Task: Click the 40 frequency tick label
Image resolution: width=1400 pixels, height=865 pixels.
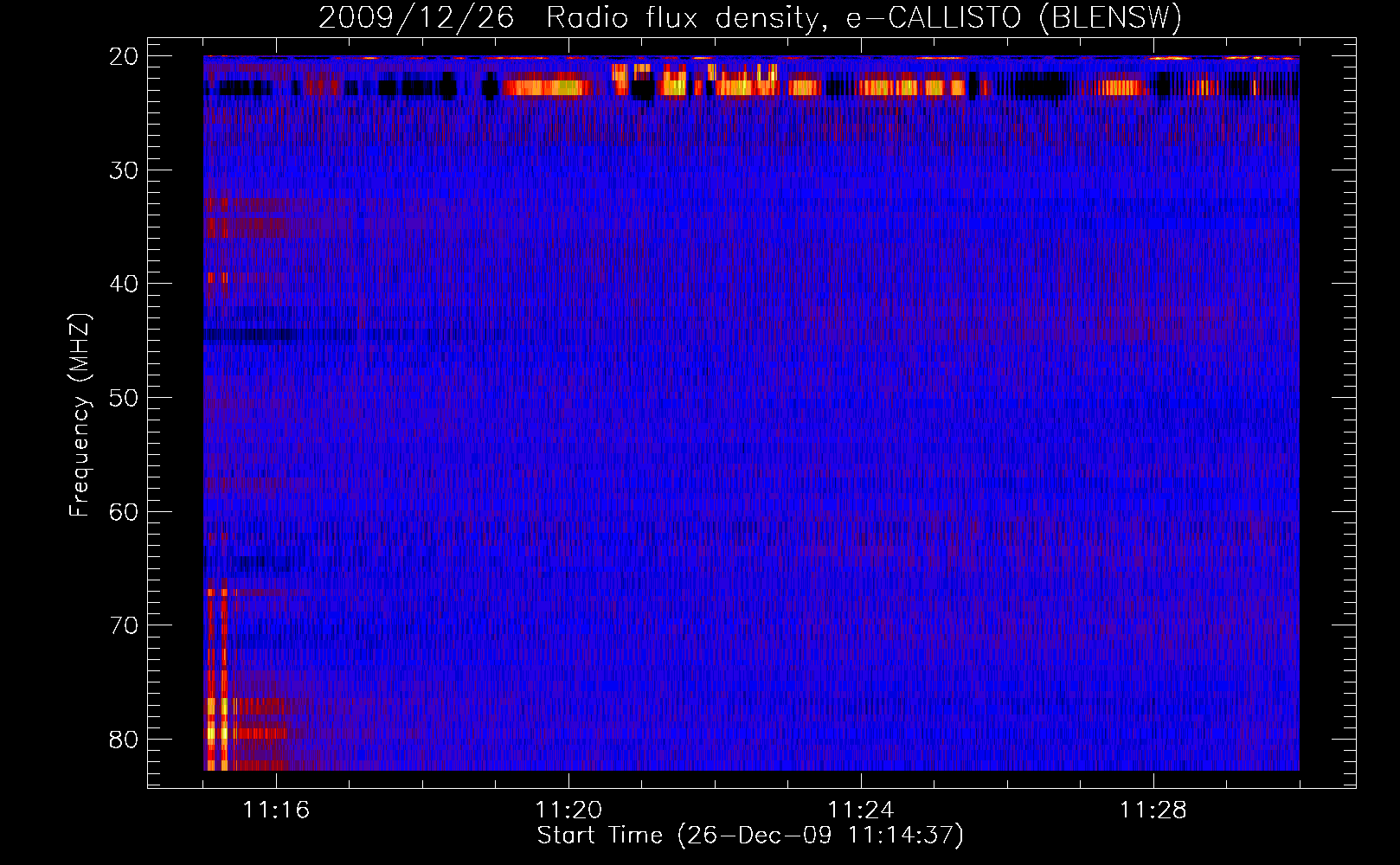Action: [124, 284]
